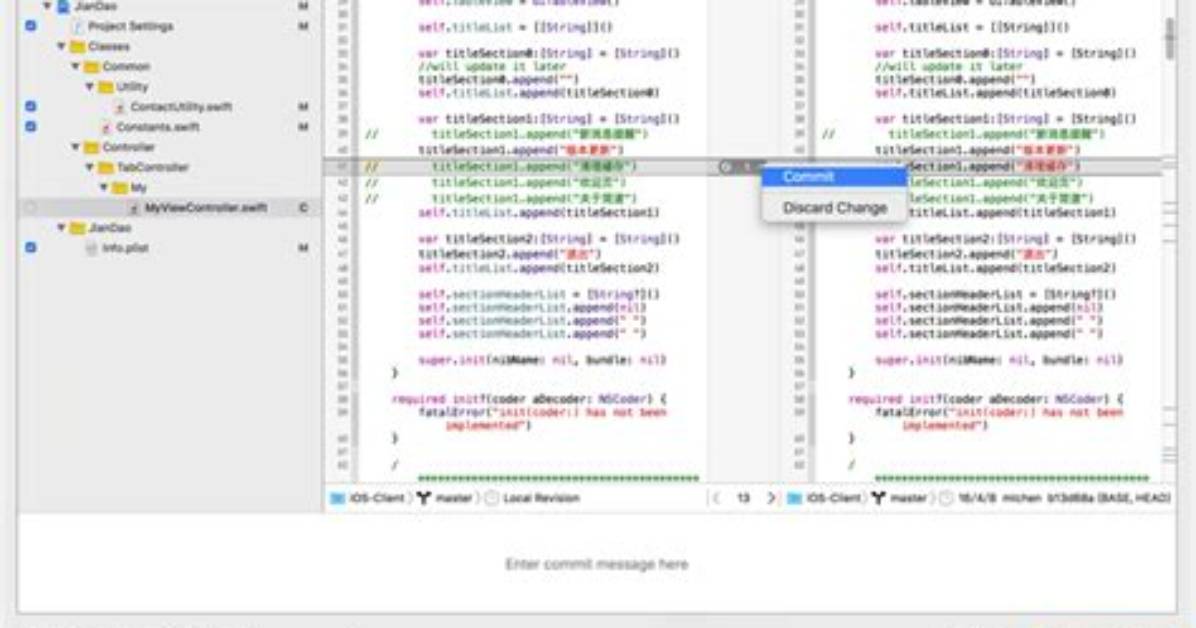Click the Utility folder icon
Image resolution: width=1196 pixels, height=628 pixels.
click(x=106, y=87)
